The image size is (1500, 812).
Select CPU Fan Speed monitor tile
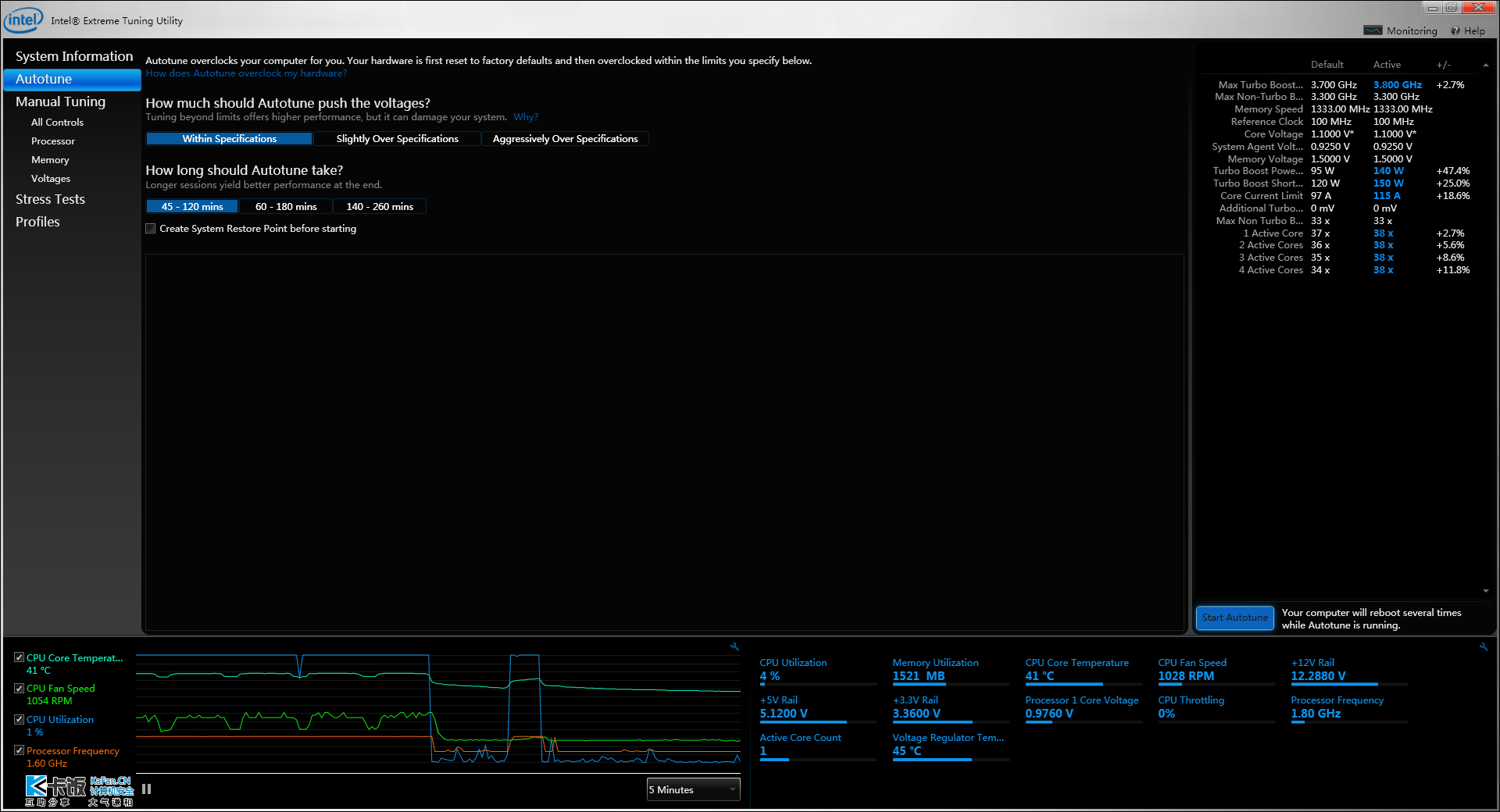[1216, 671]
